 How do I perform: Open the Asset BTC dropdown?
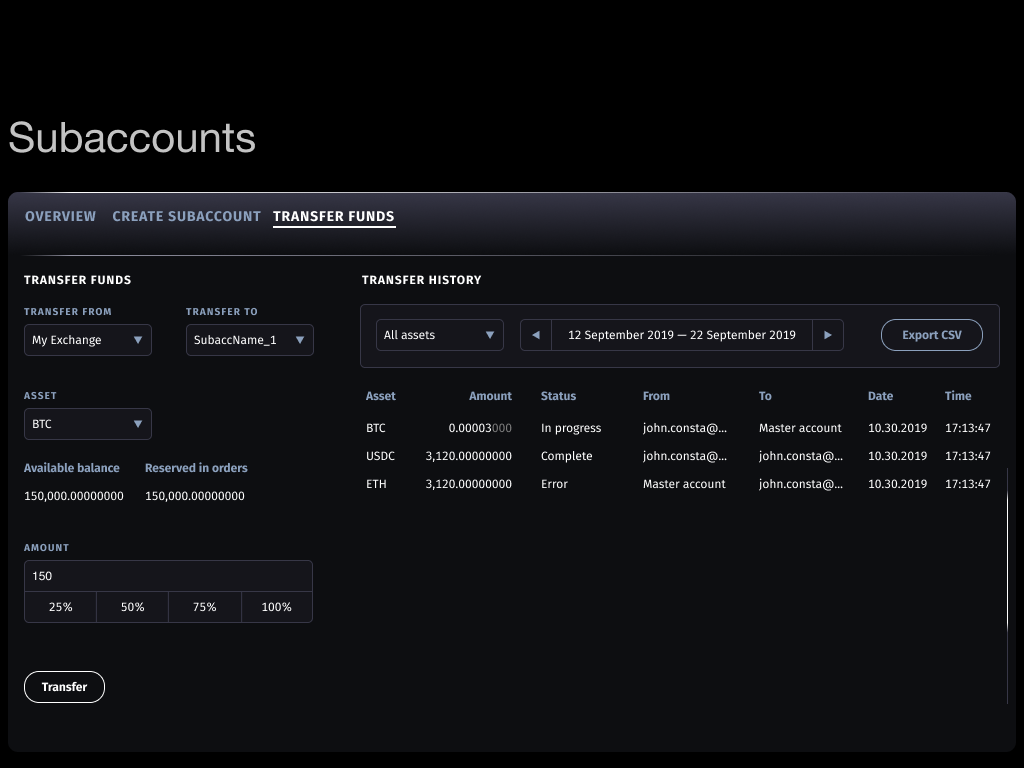pyautogui.click(x=88, y=424)
